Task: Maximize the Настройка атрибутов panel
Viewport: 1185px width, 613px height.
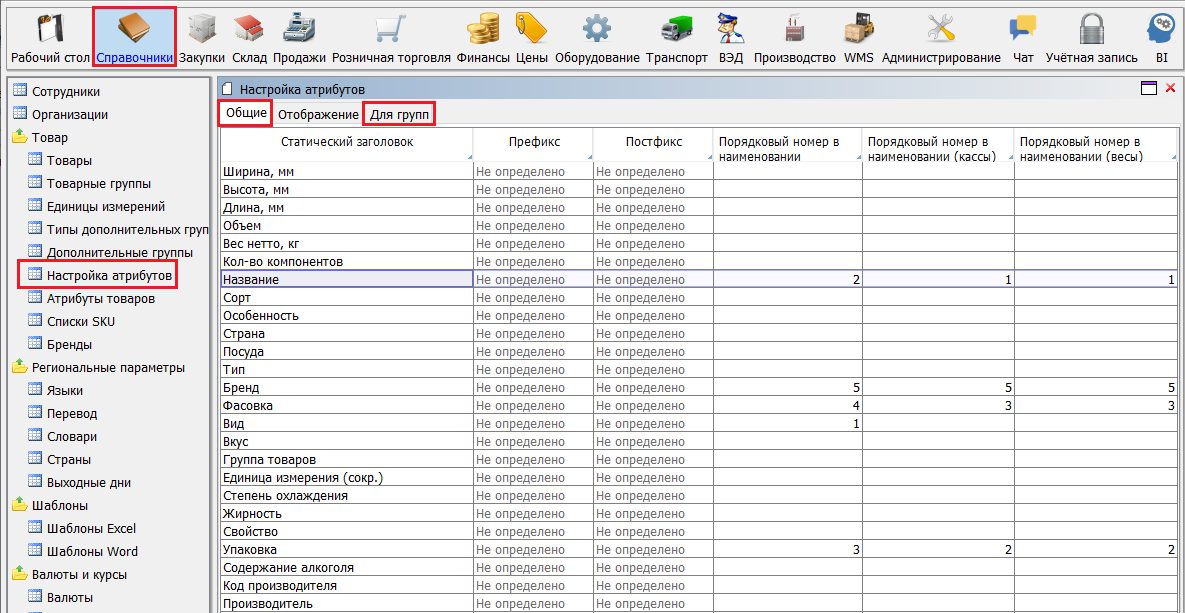Action: [x=1150, y=89]
